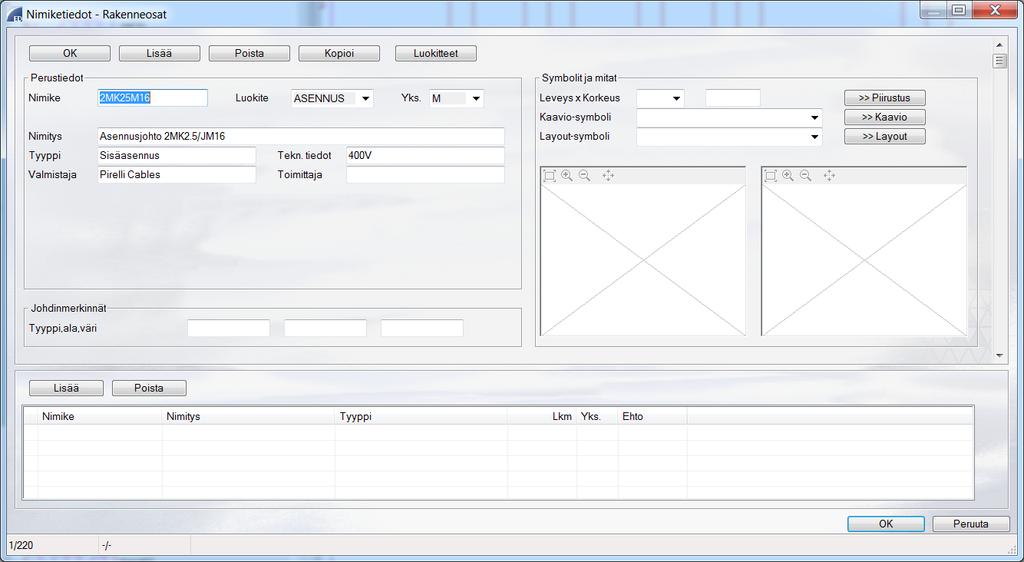Click the 1/220 record counter in status bar
1024x562 pixels.
tap(22, 546)
